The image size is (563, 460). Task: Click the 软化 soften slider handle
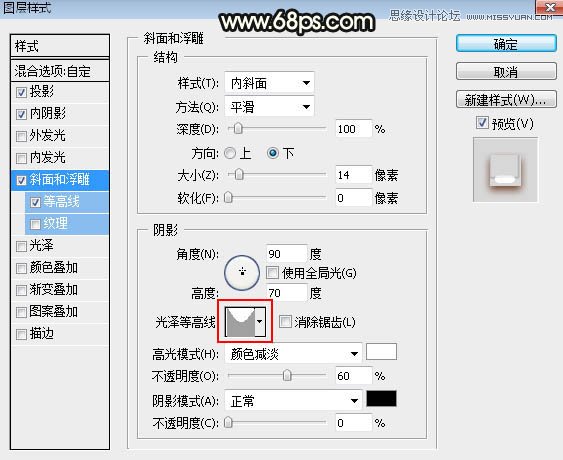pos(228,197)
